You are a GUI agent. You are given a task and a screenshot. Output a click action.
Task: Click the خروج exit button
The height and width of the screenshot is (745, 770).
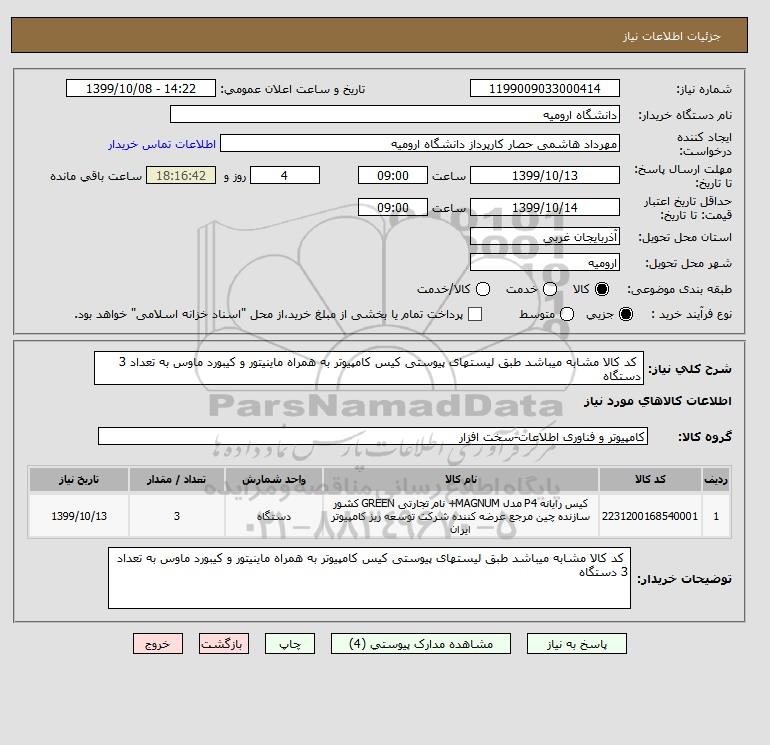click(158, 643)
